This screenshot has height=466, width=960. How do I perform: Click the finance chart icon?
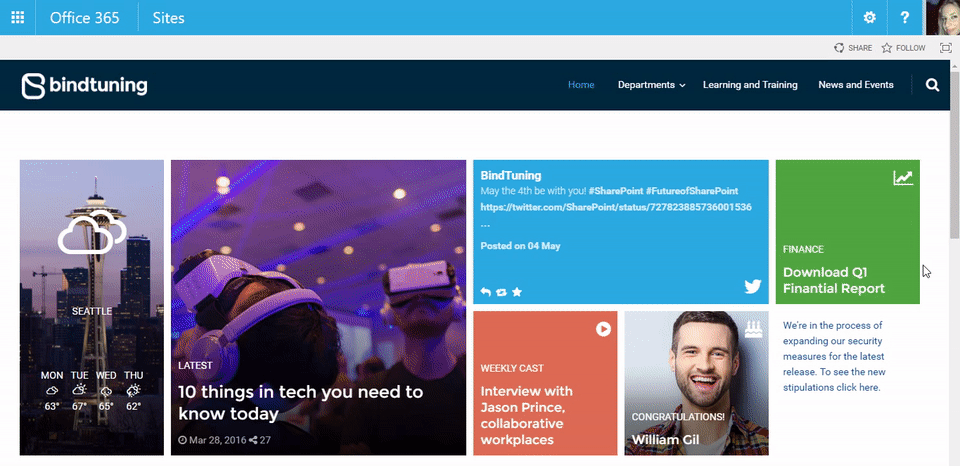tap(903, 178)
